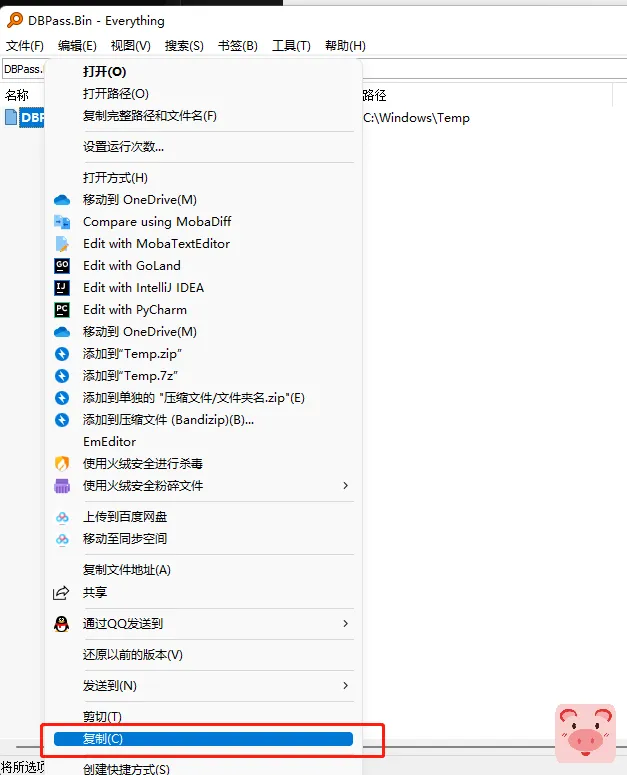The height and width of the screenshot is (775, 627).
Task: Open the 帮助(H) menu
Action: click(345, 46)
